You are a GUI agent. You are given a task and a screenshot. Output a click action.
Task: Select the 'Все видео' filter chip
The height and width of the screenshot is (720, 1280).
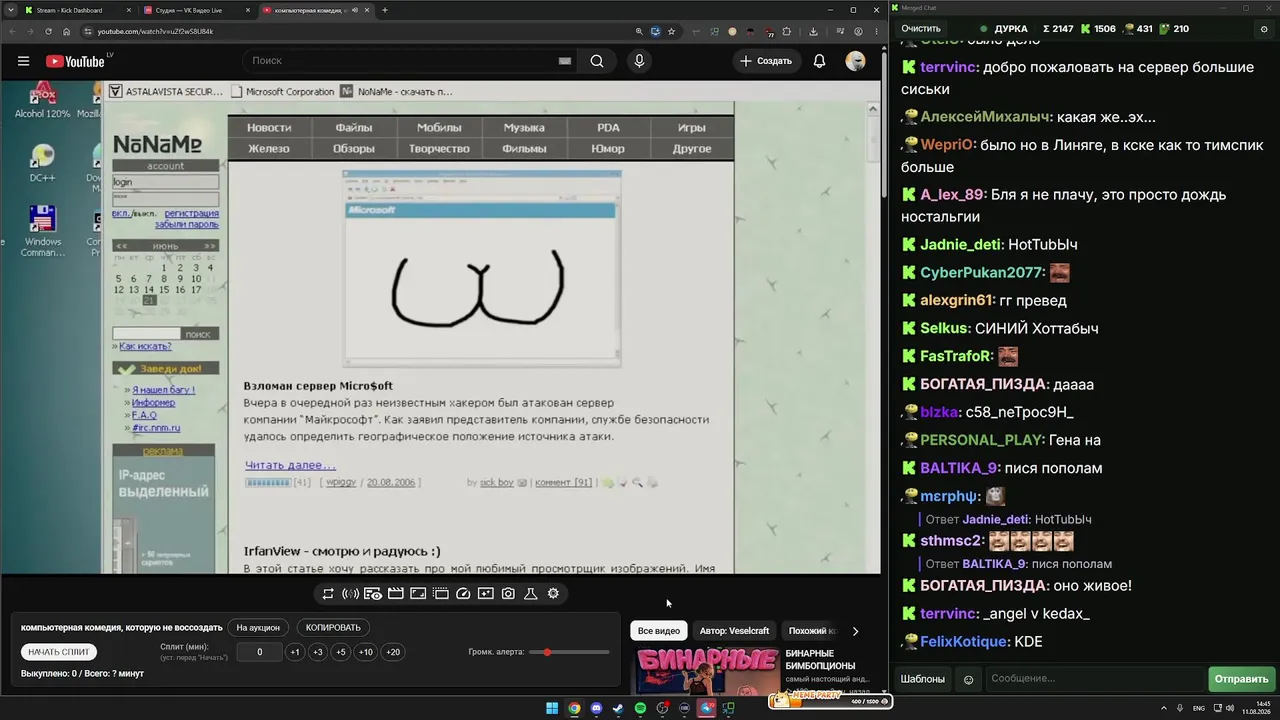659,631
